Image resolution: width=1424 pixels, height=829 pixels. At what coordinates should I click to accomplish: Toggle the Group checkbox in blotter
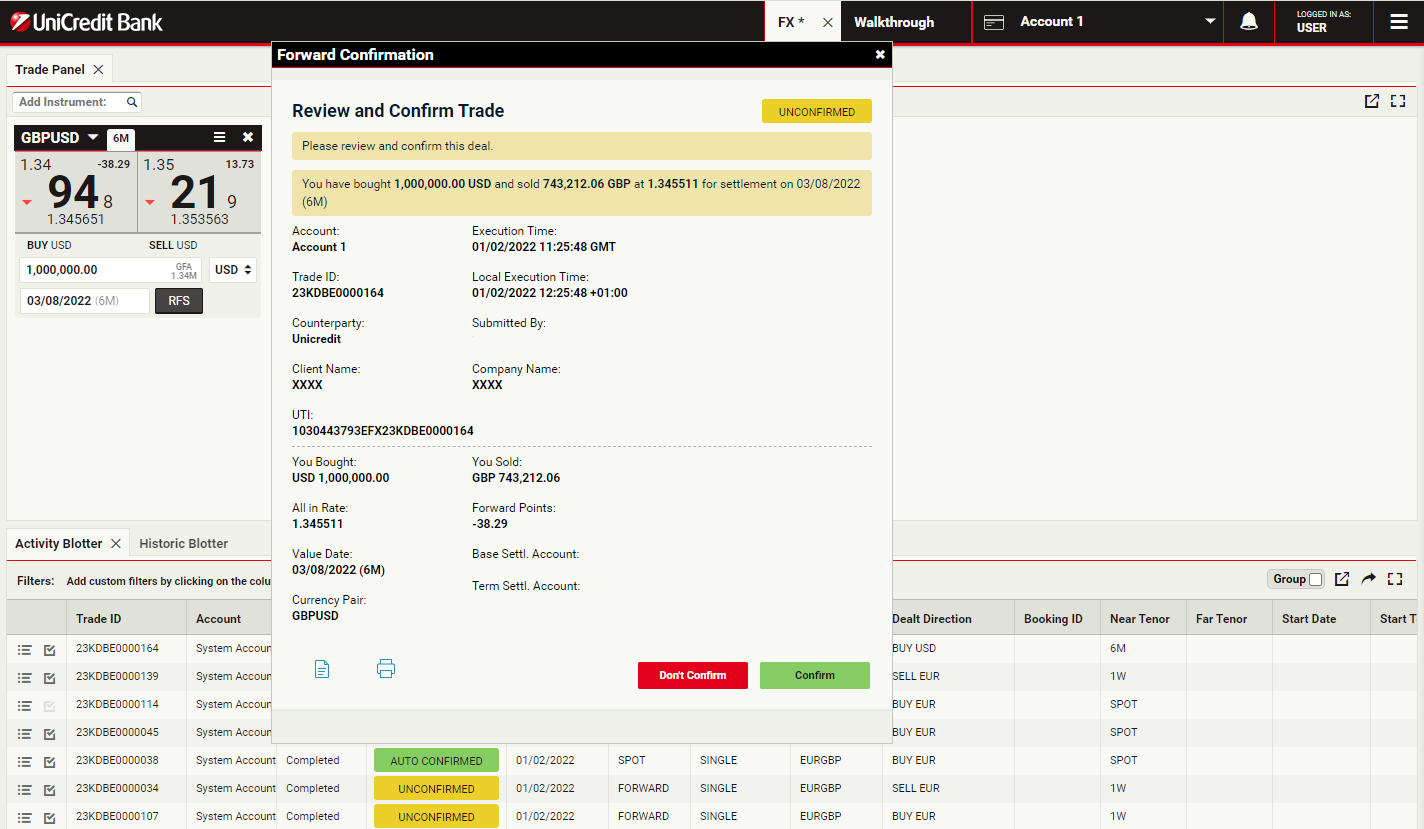click(1315, 580)
